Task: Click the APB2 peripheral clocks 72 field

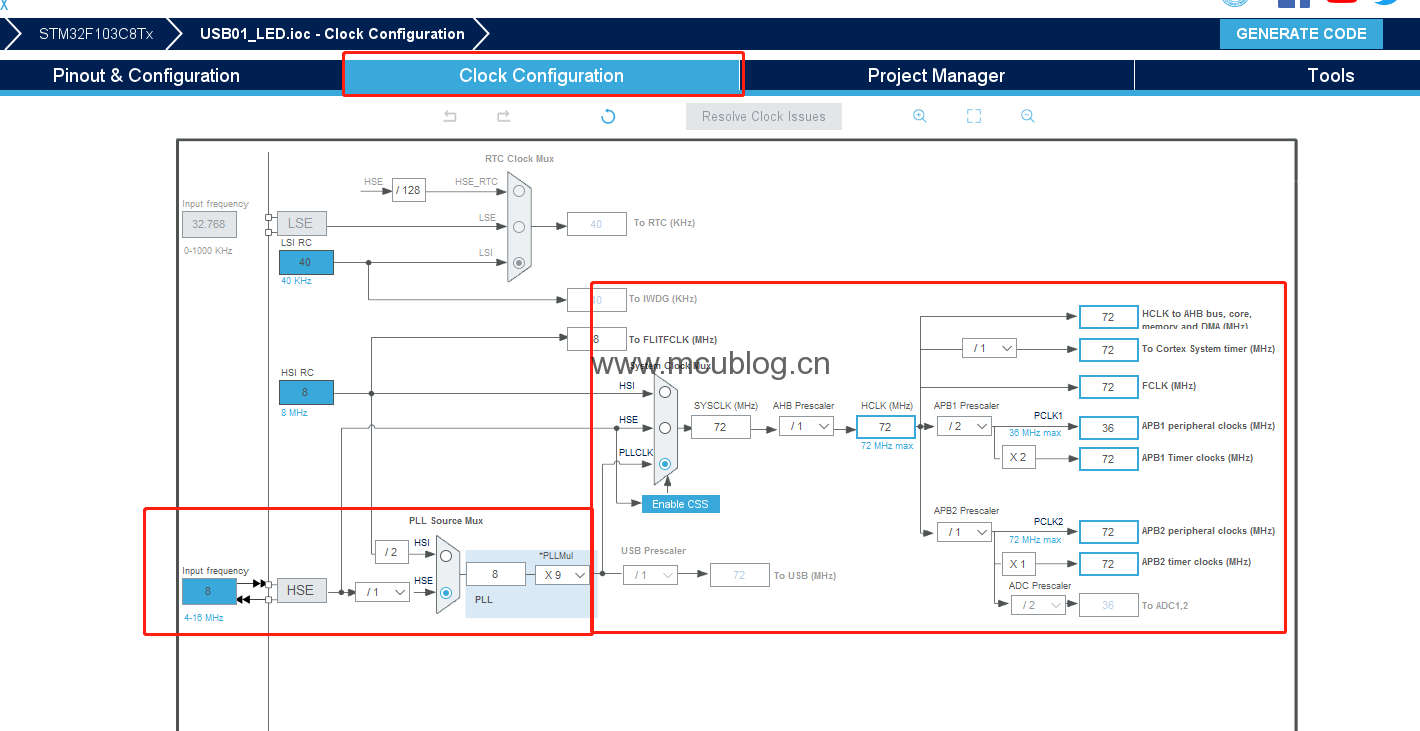Action: click(x=1108, y=532)
